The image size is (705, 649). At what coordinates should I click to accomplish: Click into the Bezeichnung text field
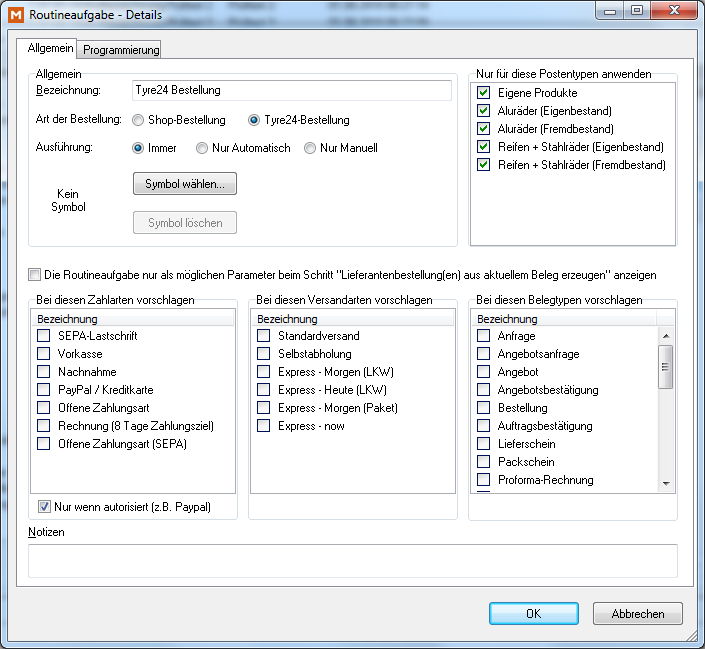tap(291, 90)
